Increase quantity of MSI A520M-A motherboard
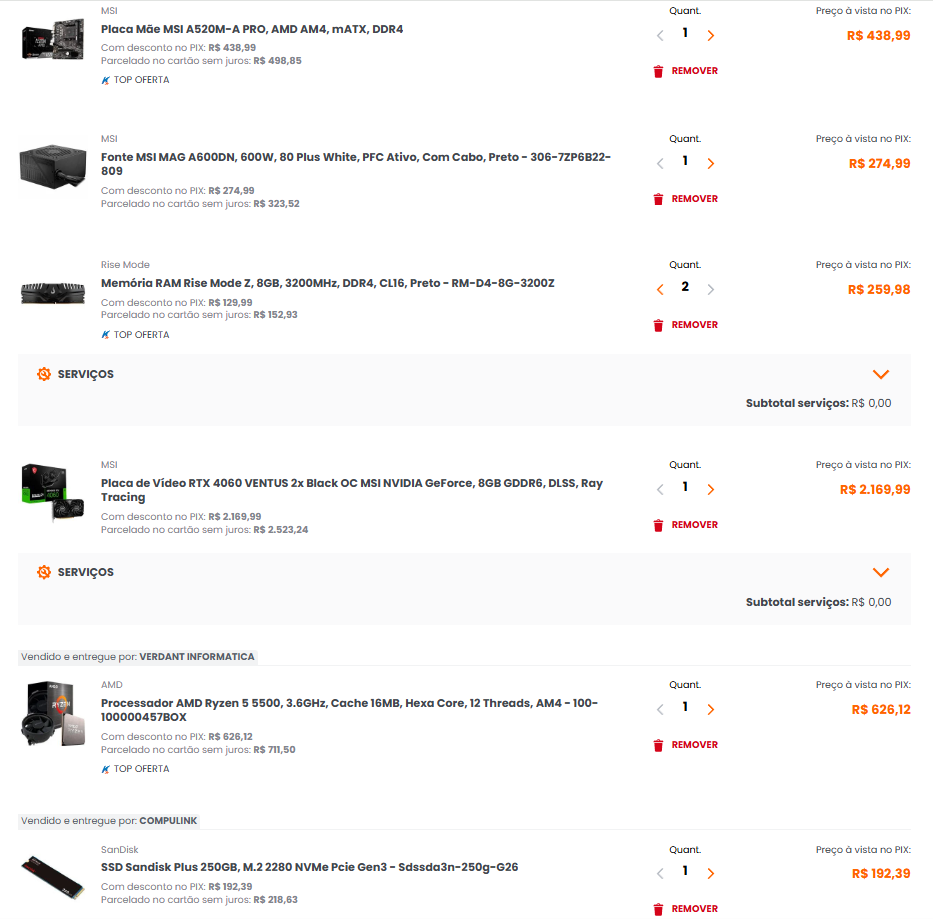 point(710,36)
